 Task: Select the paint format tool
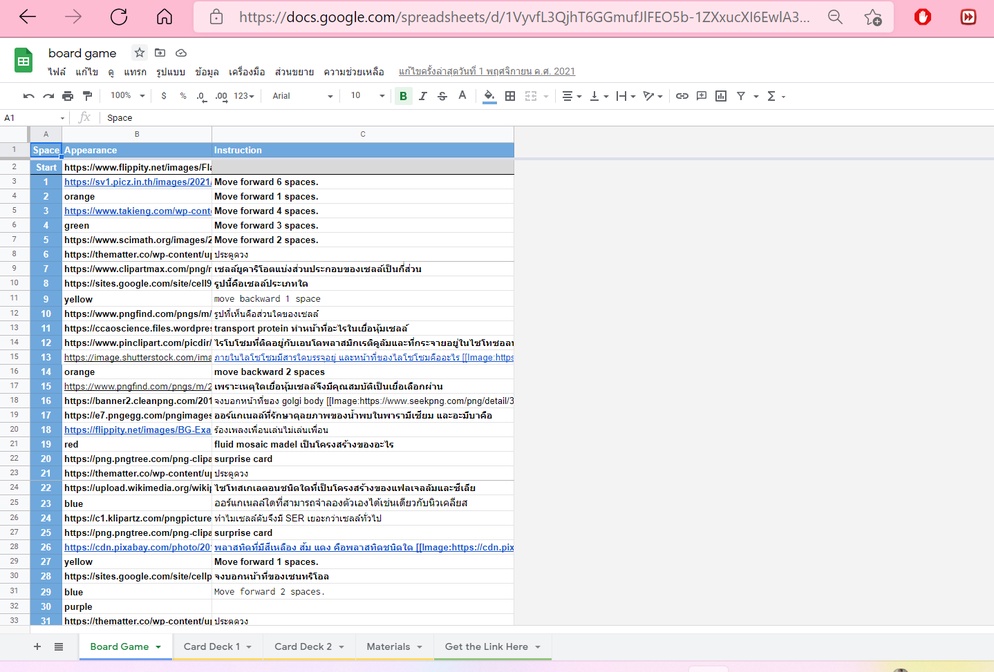pos(87,96)
